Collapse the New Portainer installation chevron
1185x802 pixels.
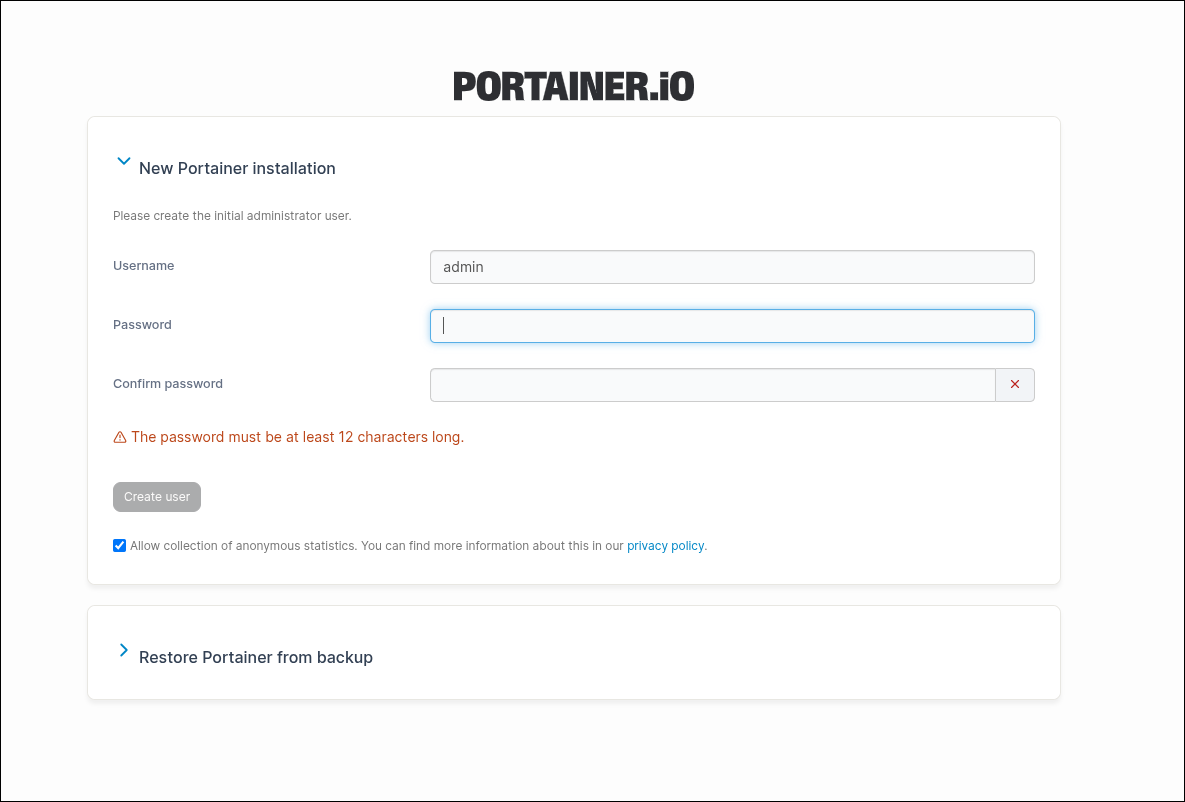pos(124,161)
